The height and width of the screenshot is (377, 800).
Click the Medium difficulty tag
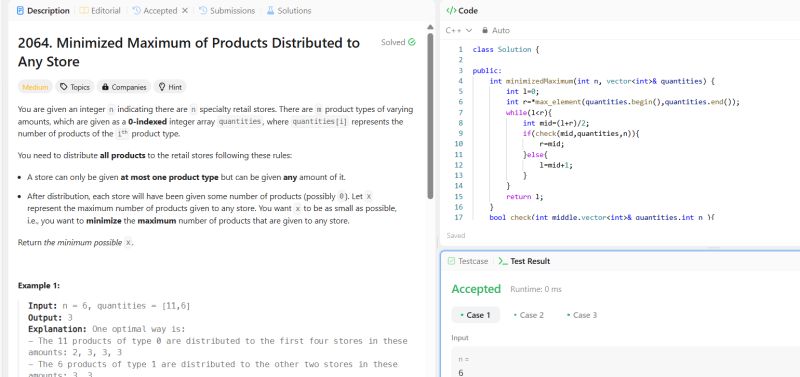[x=35, y=87]
